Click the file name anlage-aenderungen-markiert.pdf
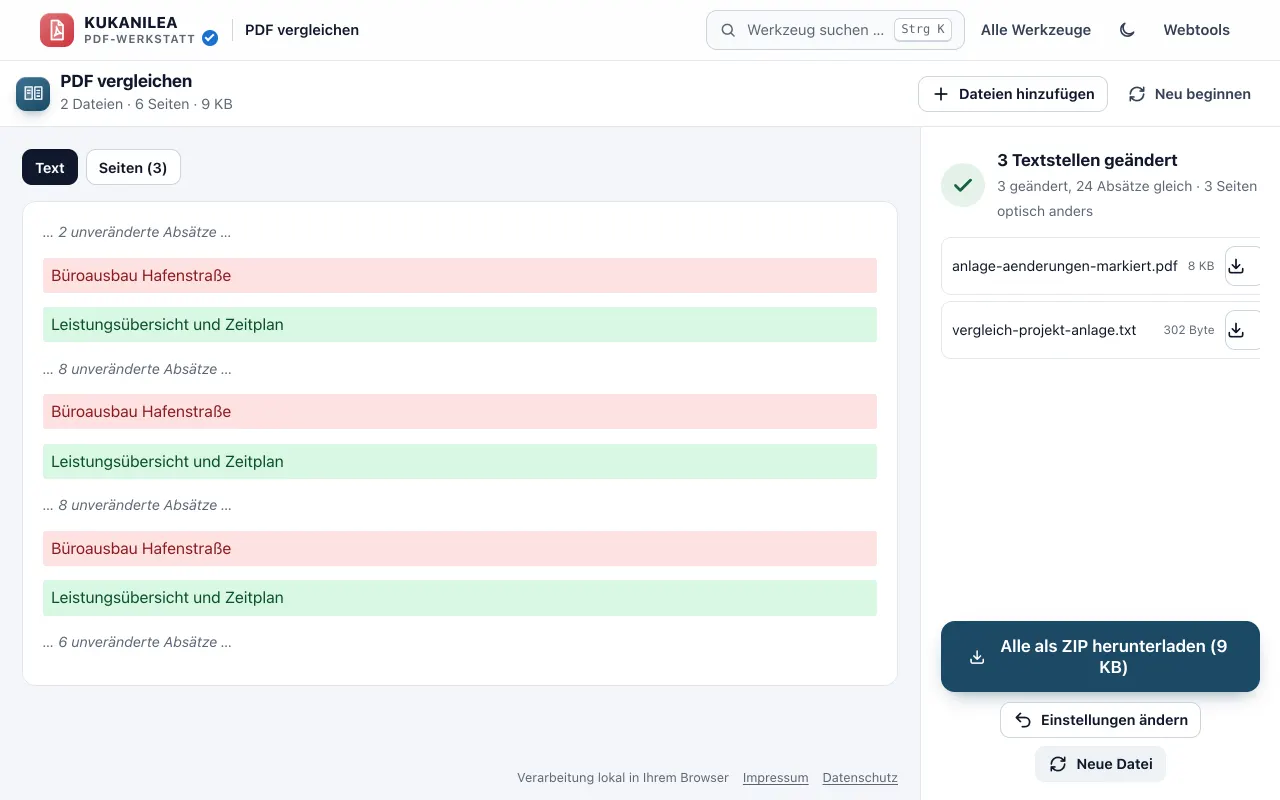Screen dimensions: 1280x800 click(1065, 266)
